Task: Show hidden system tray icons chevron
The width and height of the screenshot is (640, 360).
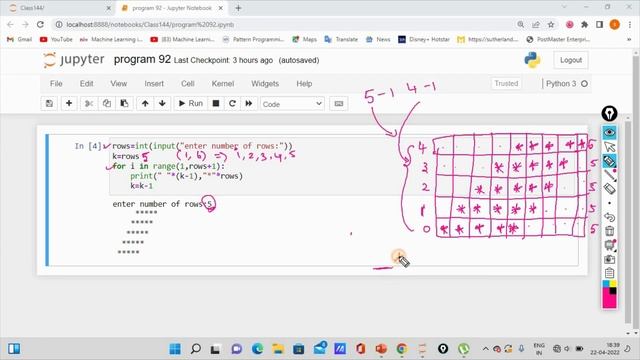Action: [485, 349]
